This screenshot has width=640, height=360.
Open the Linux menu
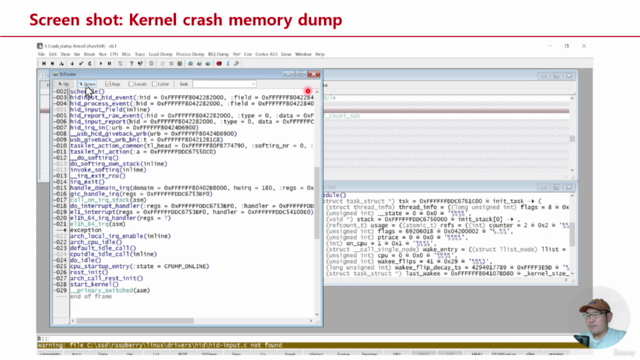[286, 54]
